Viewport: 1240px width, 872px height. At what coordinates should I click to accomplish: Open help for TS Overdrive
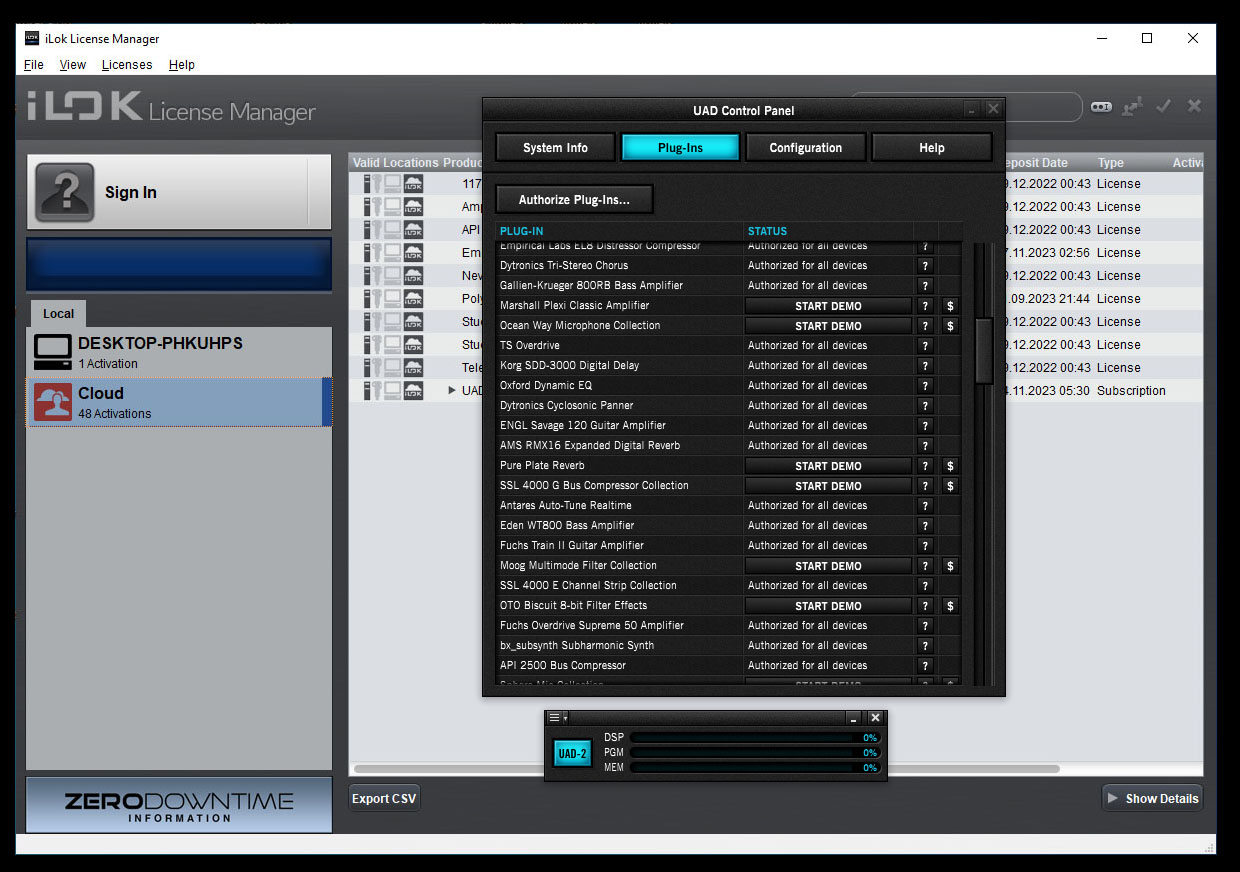[x=925, y=346]
